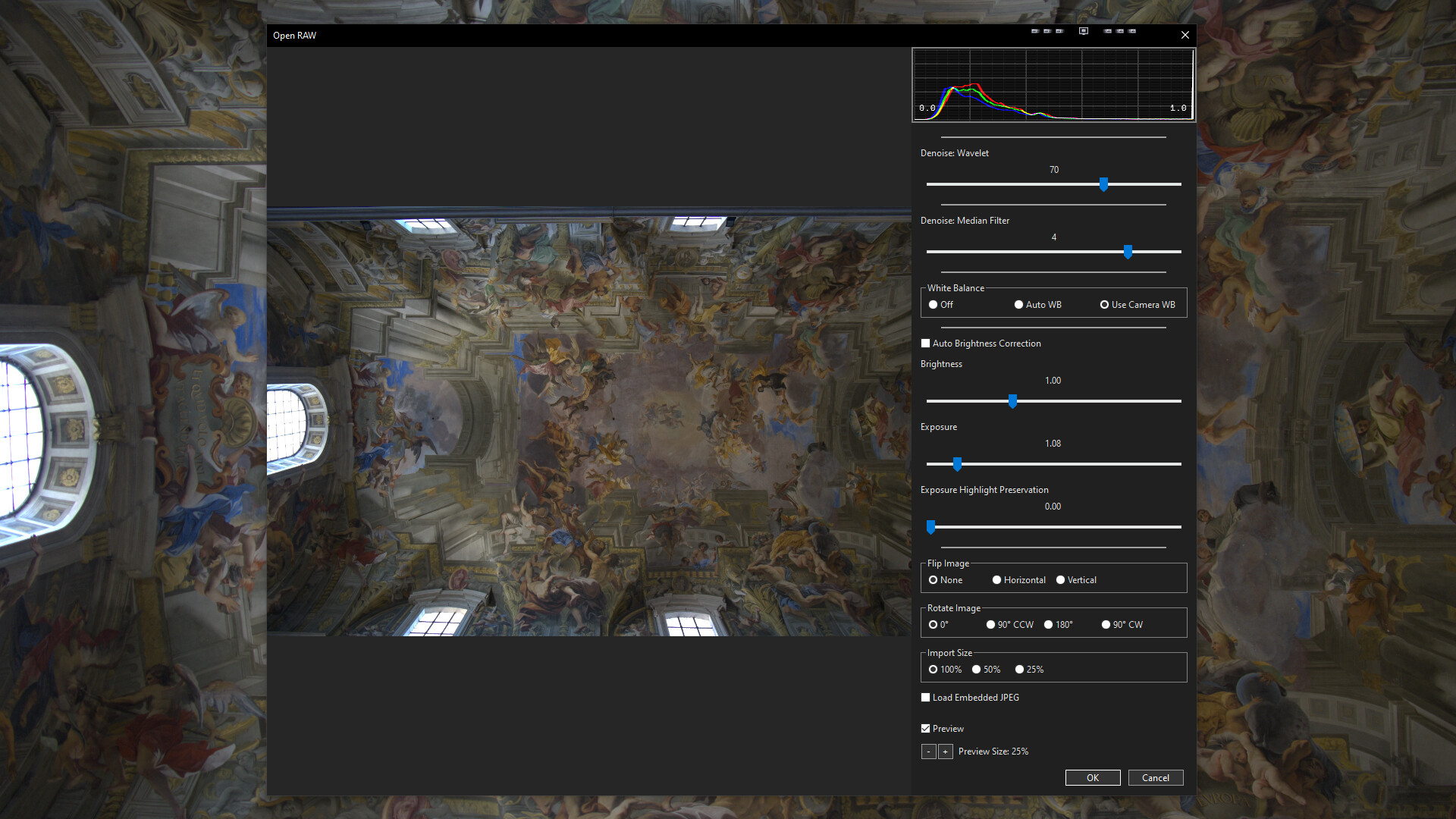Increase preview size with the plus button
The width and height of the screenshot is (1456, 819).
coord(945,752)
